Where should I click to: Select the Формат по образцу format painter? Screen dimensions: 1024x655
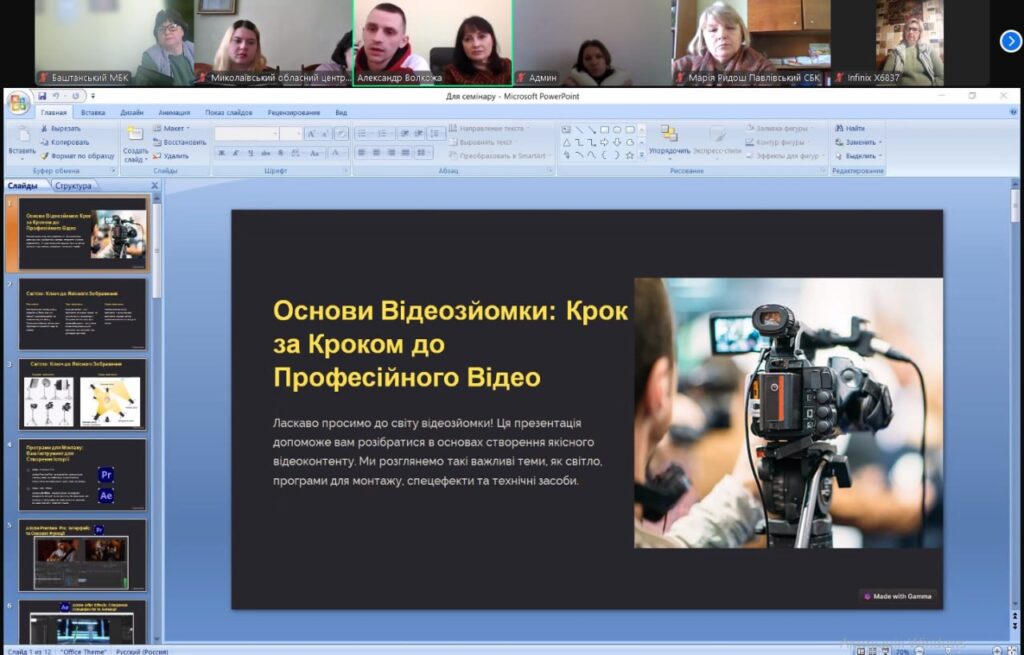point(78,156)
